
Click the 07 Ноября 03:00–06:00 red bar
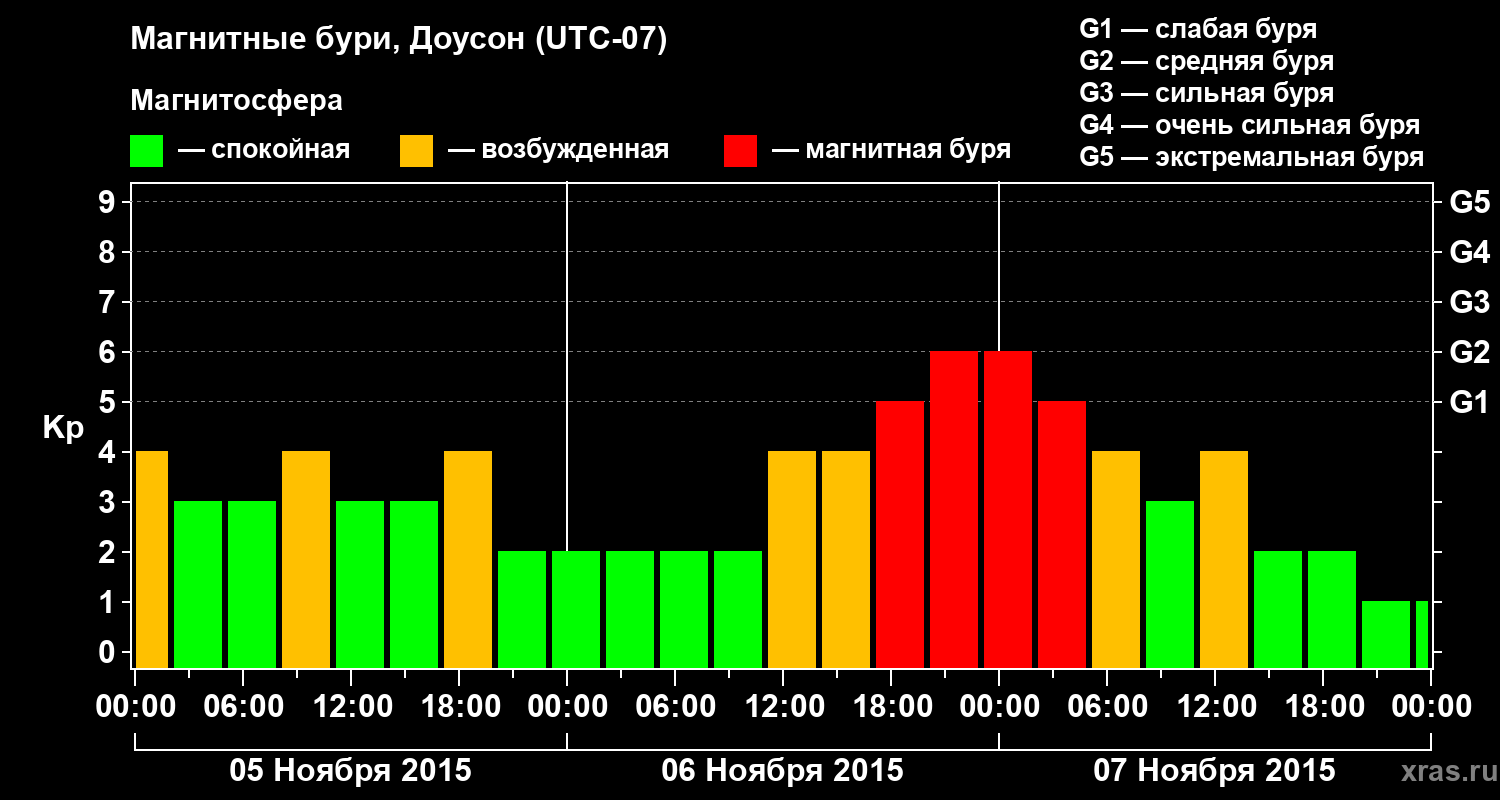click(x=1062, y=534)
